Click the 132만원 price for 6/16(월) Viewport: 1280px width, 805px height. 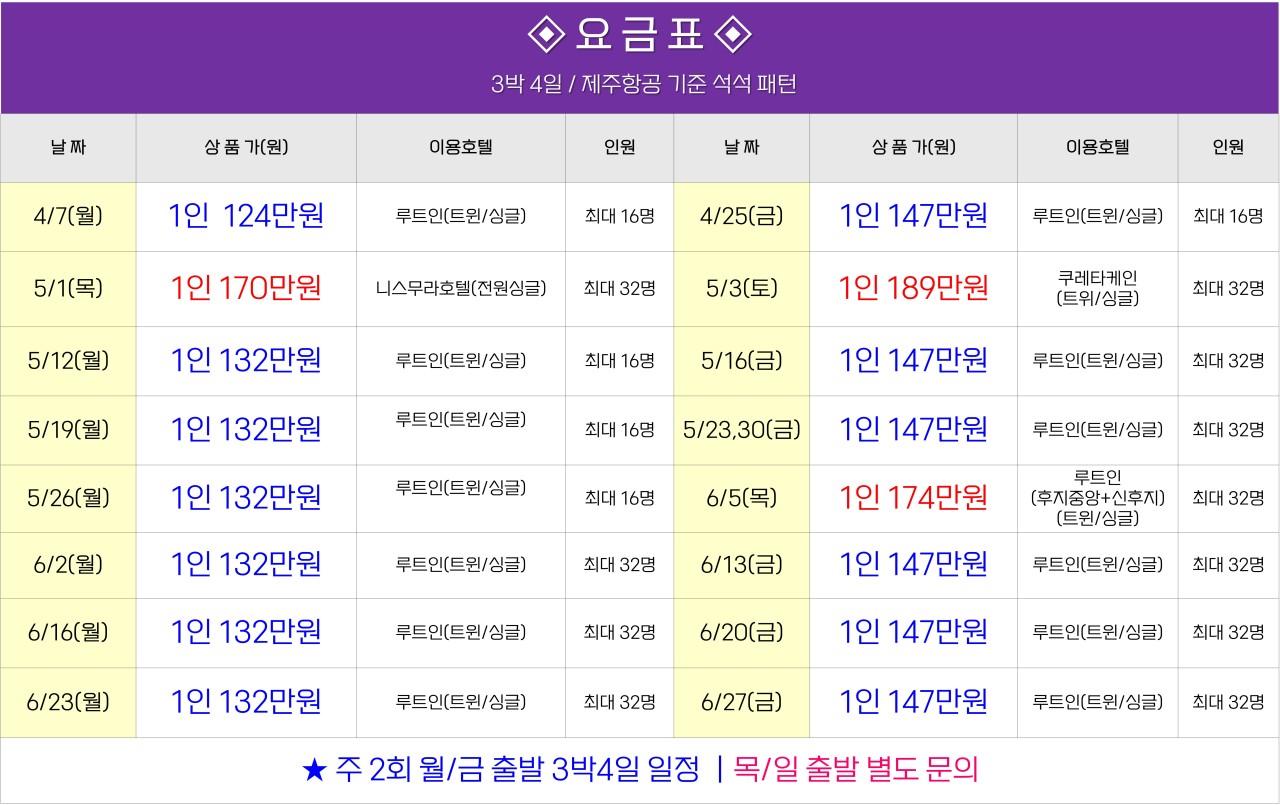tap(246, 633)
